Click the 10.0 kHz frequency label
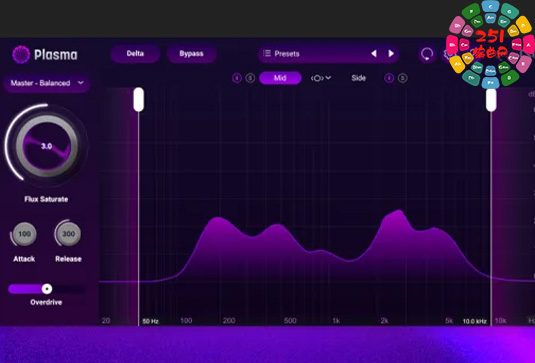The height and width of the screenshot is (363, 535). click(475, 321)
